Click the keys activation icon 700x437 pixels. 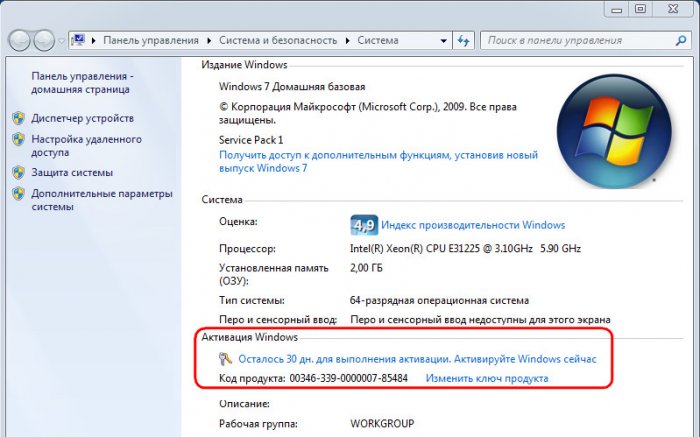click(225, 358)
